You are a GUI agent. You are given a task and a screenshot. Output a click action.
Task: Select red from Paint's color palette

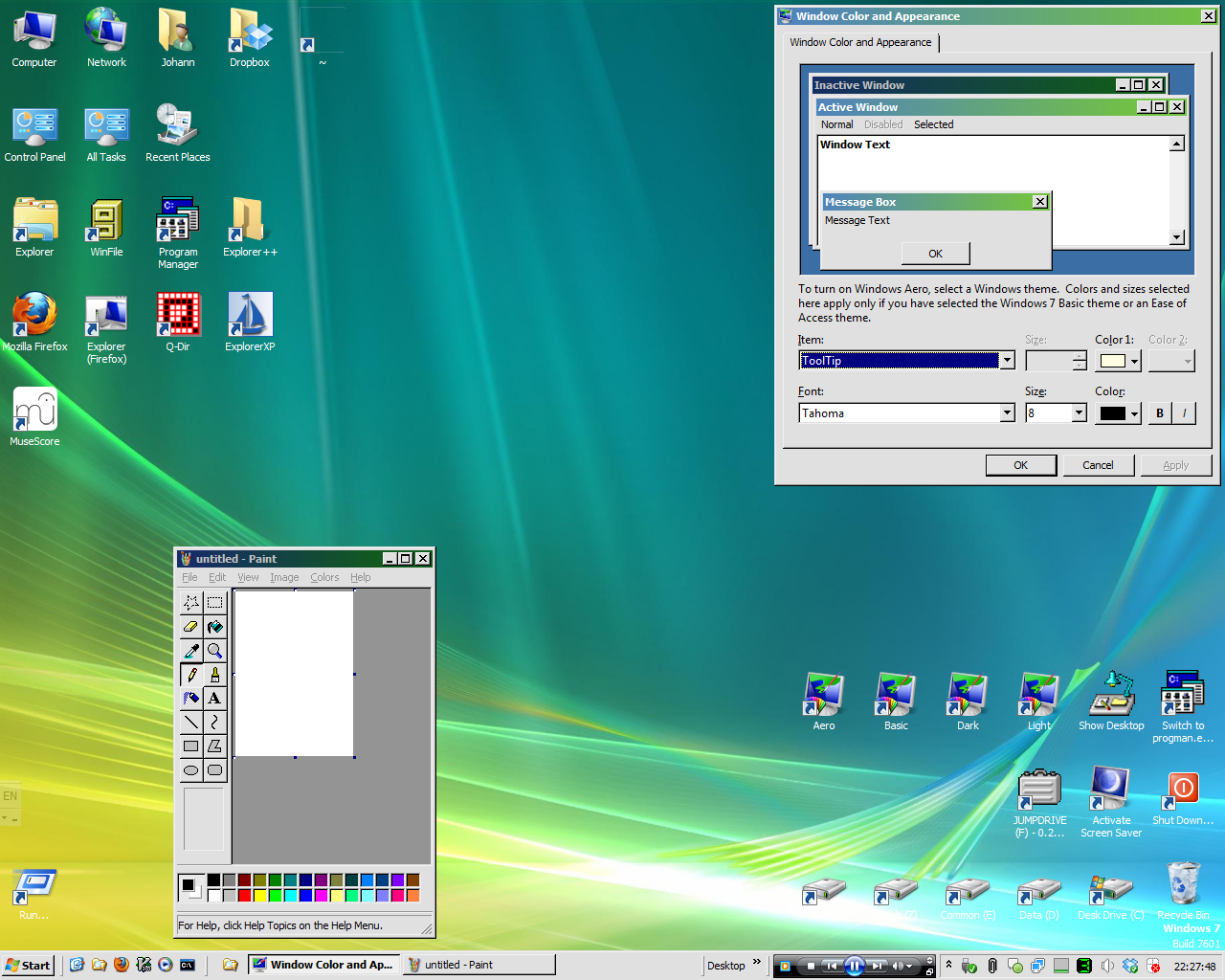pos(243,894)
